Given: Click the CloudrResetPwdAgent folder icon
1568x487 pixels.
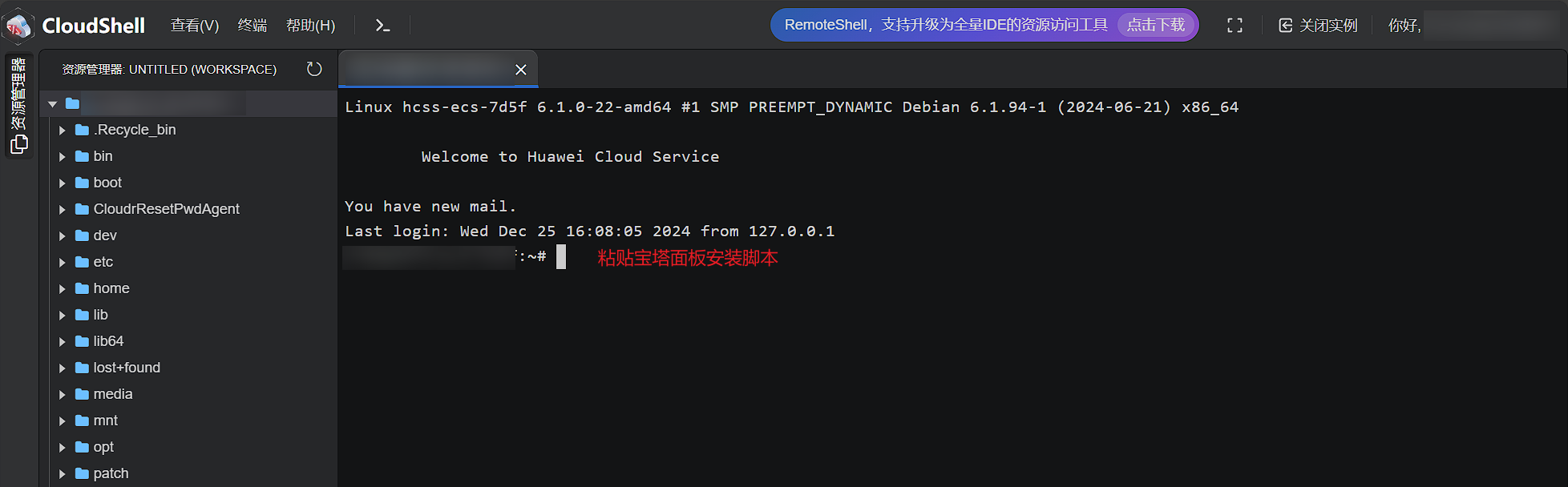Looking at the screenshot, I should (x=82, y=209).
